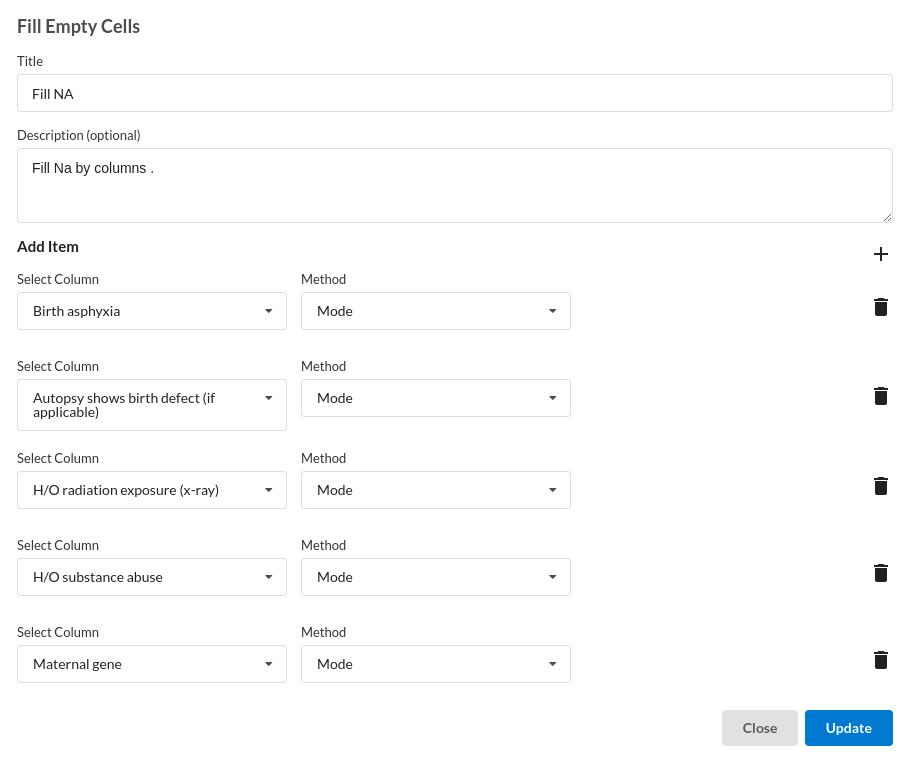The image size is (908, 778).
Task: Click the Title input field
Action: (455, 93)
